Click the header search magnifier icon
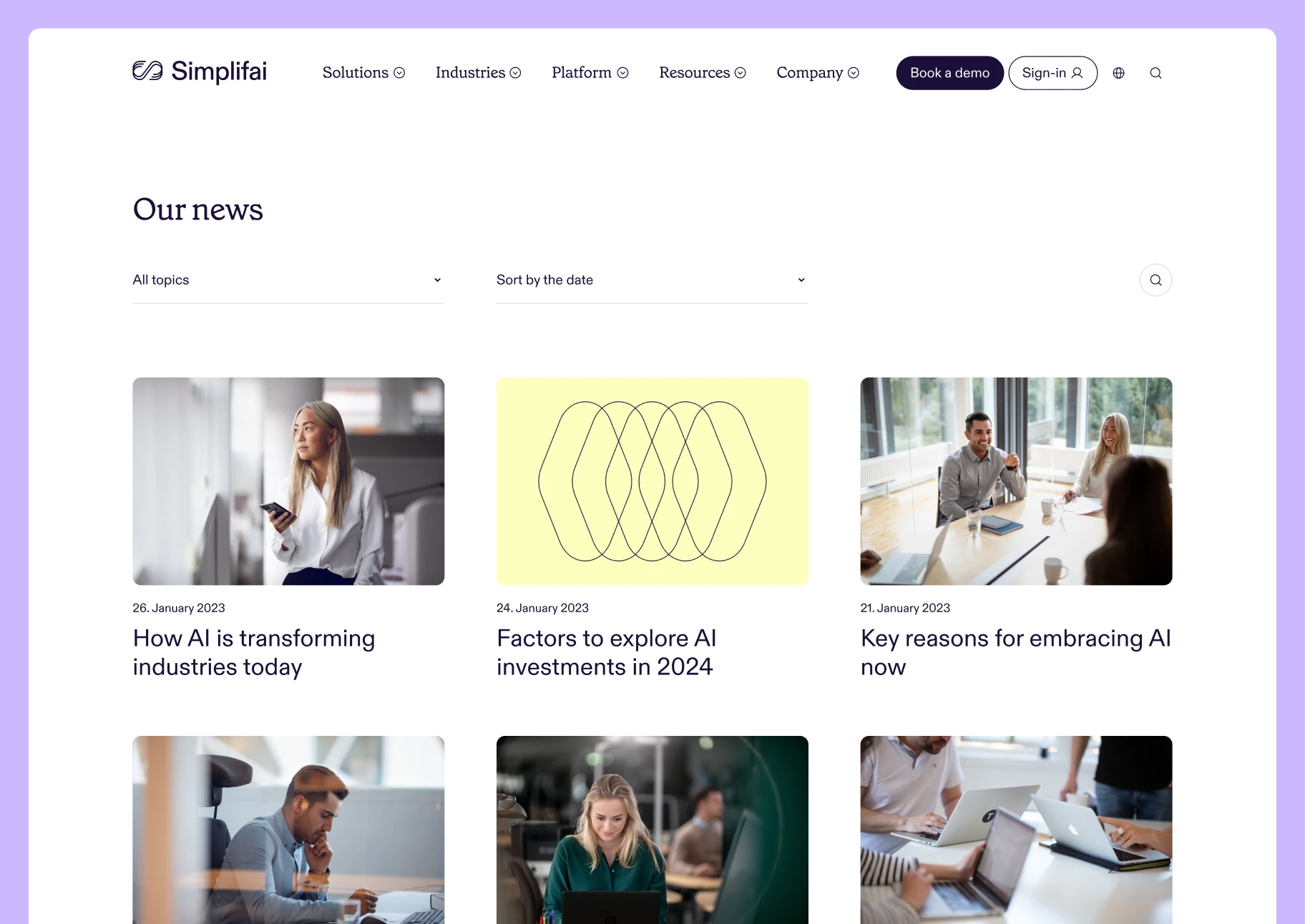Viewport: 1305px width, 924px height. tap(1155, 73)
